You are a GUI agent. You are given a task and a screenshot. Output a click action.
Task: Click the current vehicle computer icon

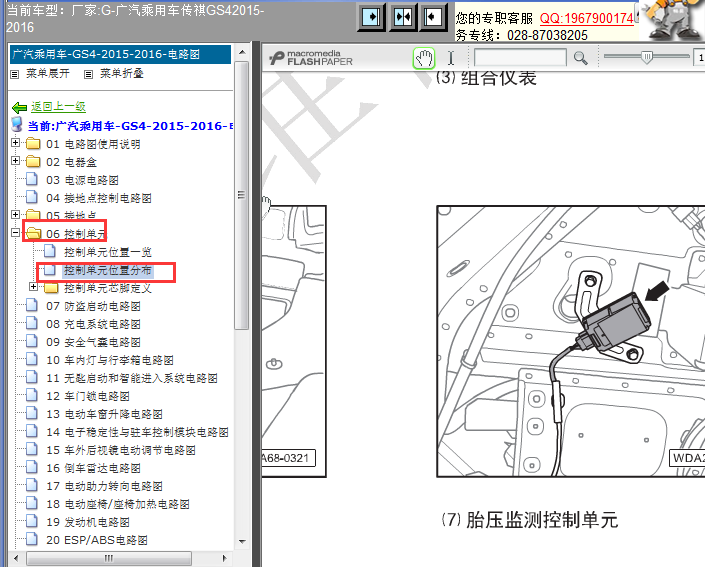[17, 125]
